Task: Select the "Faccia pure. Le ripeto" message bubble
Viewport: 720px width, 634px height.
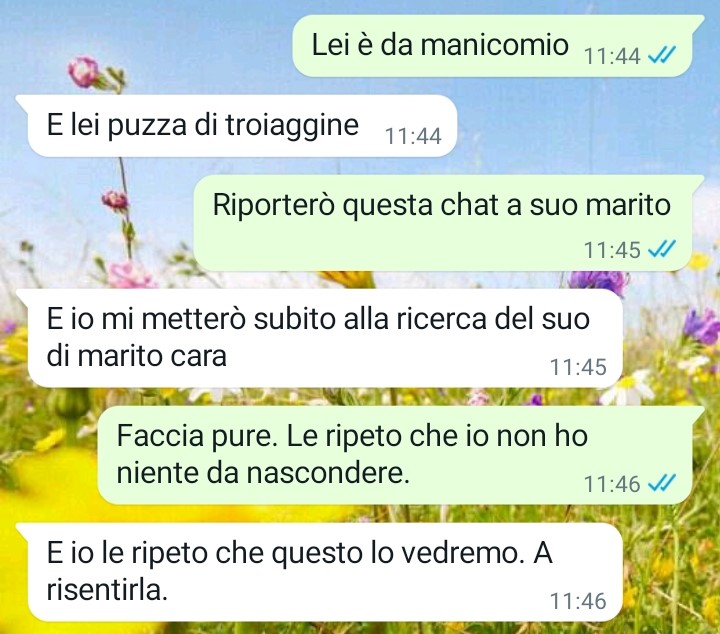Action: click(401, 455)
